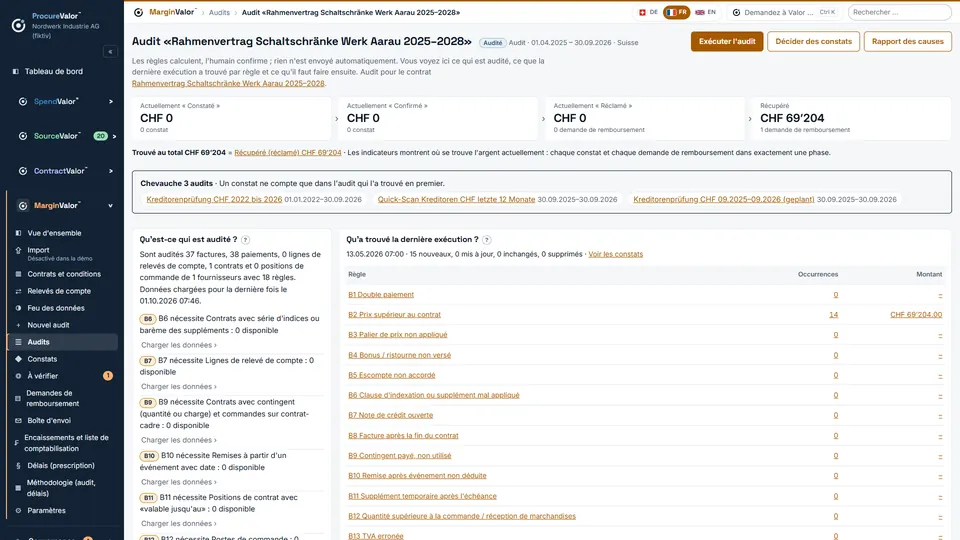Click the Tableau de bord icon
The image size is (960, 540).
click(x=16, y=72)
